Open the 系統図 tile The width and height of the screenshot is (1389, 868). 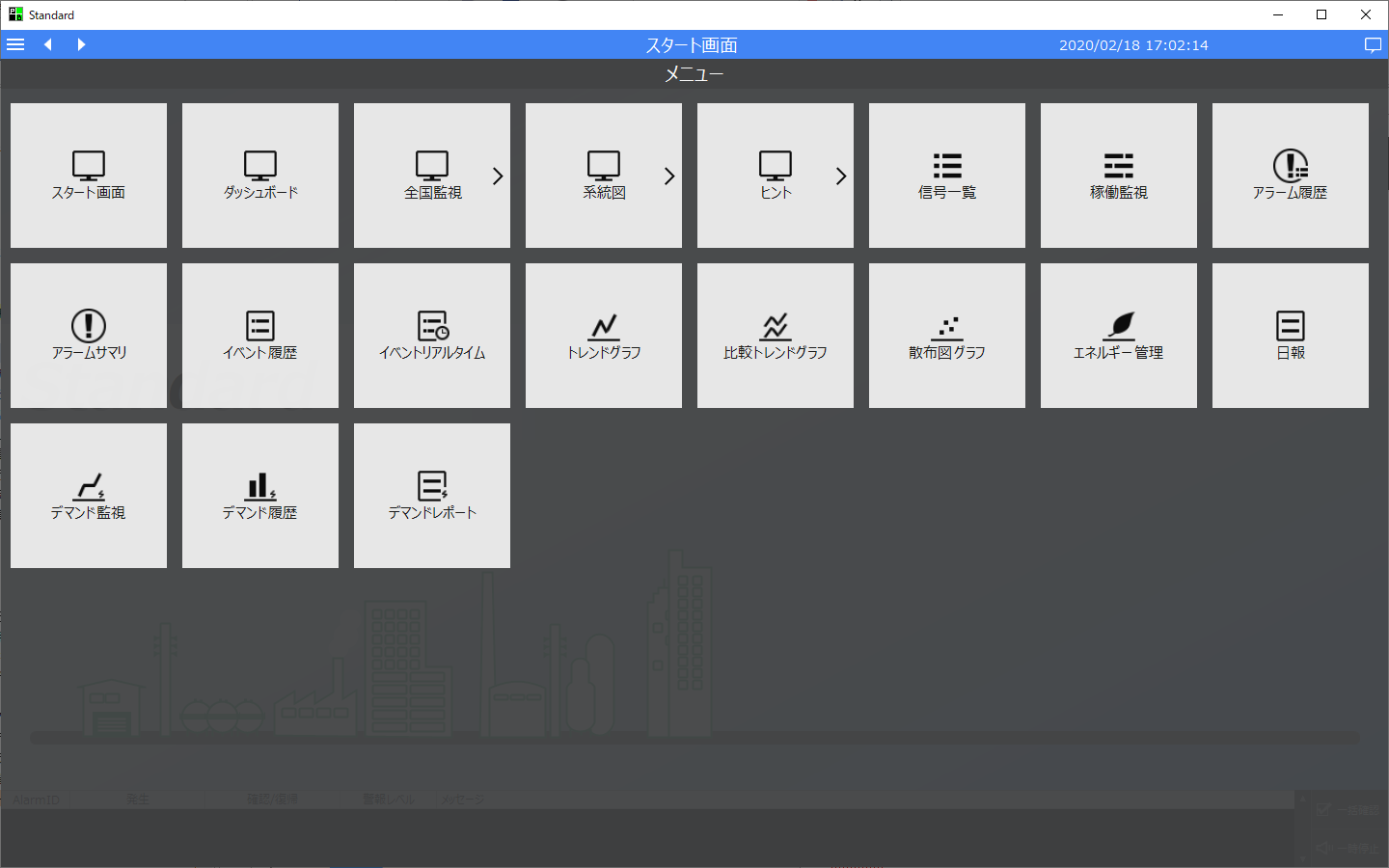604,176
